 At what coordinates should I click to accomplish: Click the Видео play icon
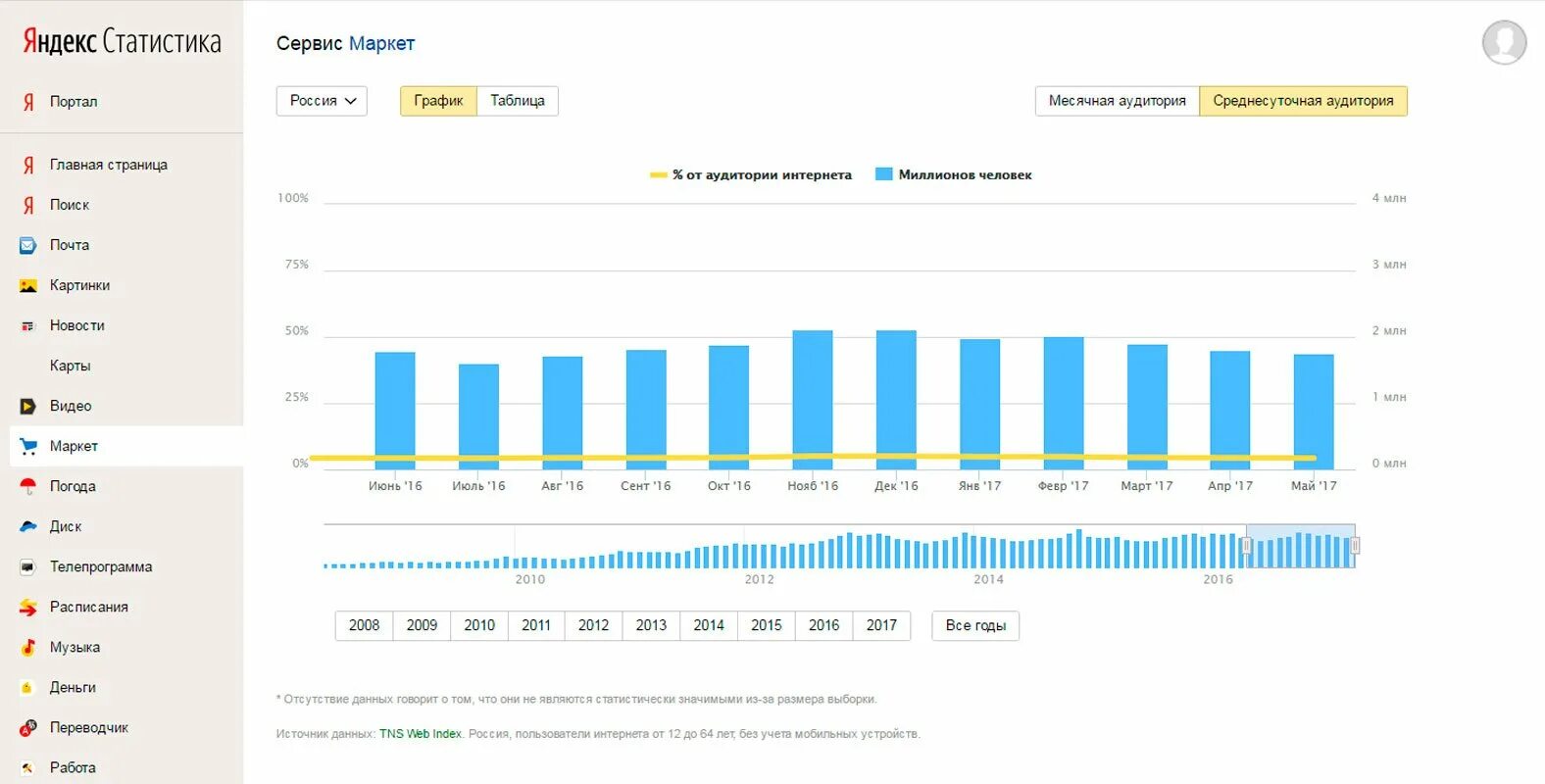28,406
